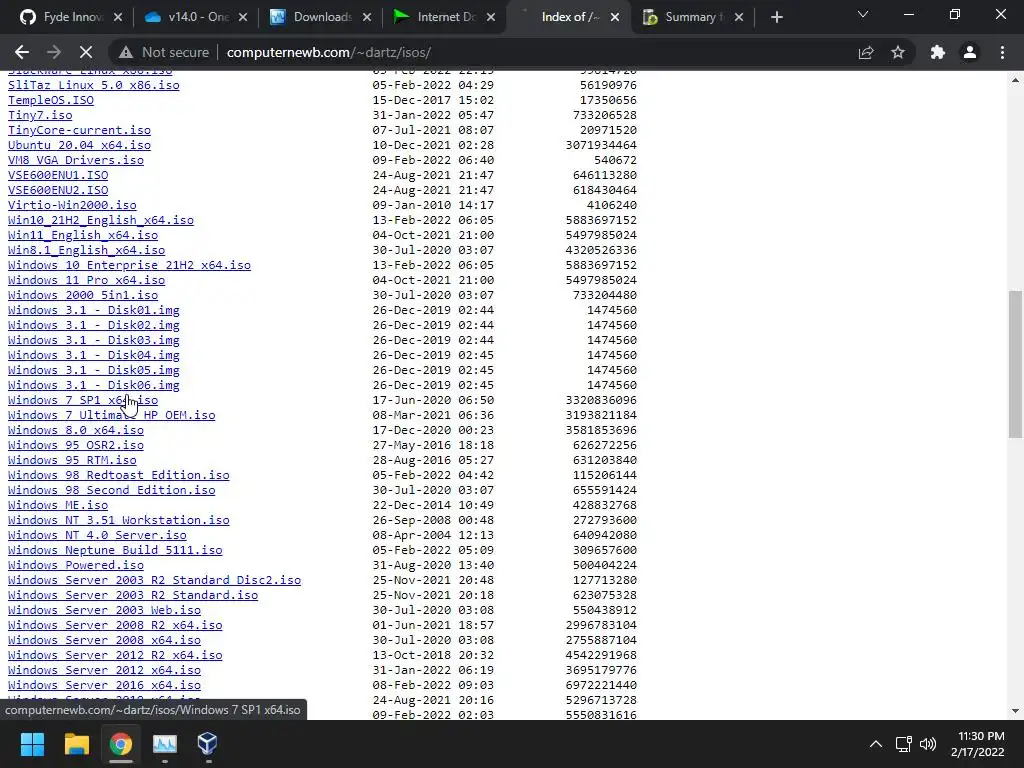The height and width of the screenshot is (768, 1024).
Task: Download Windows_7_SP1_x64.iso
Action: point(83,400)
